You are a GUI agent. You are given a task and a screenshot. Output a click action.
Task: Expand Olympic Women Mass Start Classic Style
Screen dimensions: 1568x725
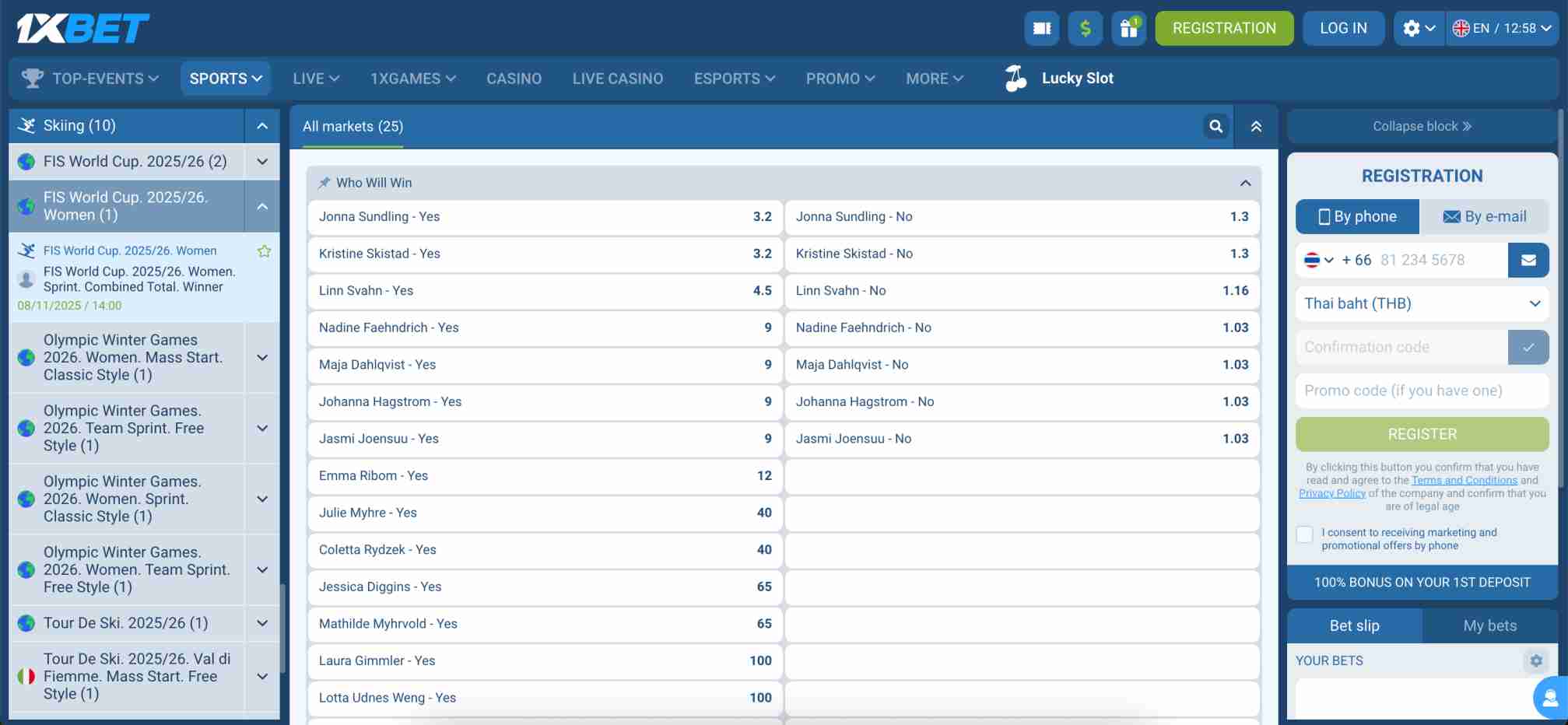[262, 357]
